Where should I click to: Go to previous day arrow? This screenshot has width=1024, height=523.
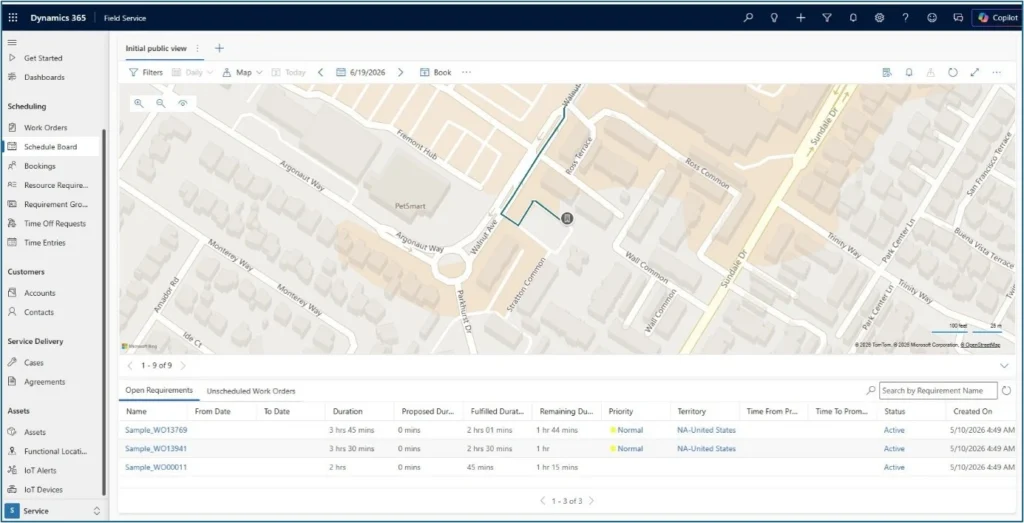click(x=320, y=72)
